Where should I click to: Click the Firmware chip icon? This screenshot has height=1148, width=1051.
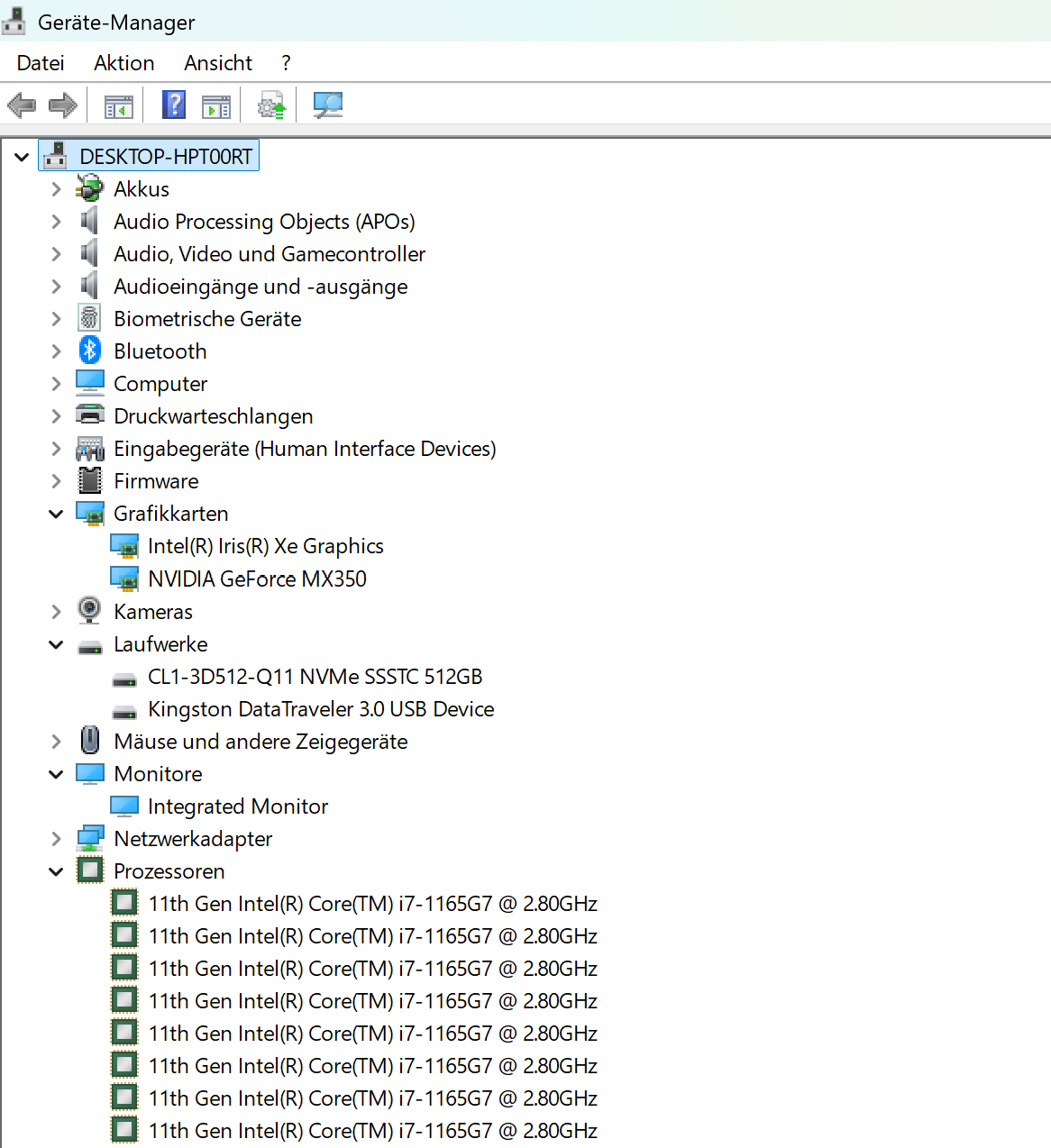89,480
